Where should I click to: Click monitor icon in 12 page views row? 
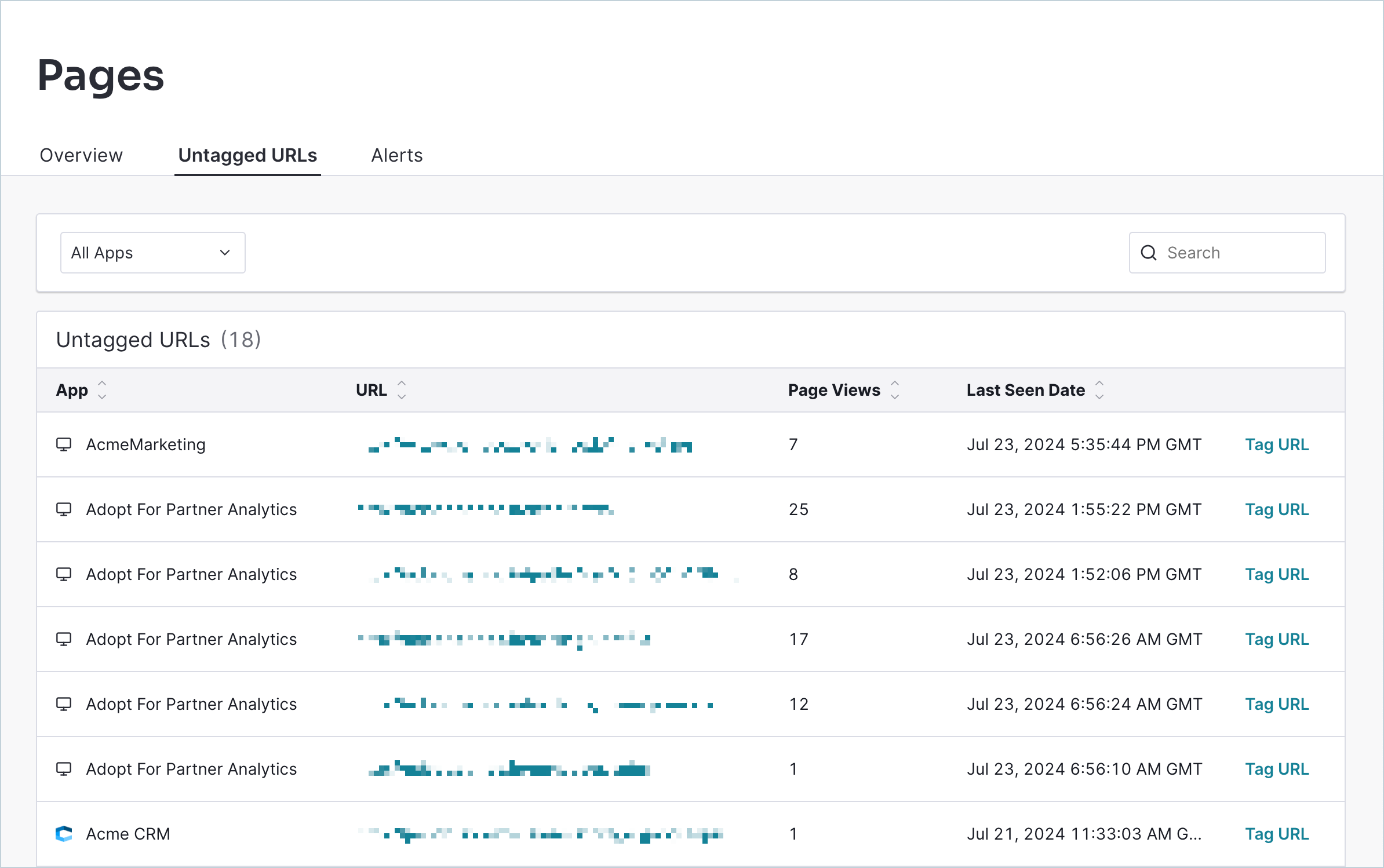click(64, 704)
